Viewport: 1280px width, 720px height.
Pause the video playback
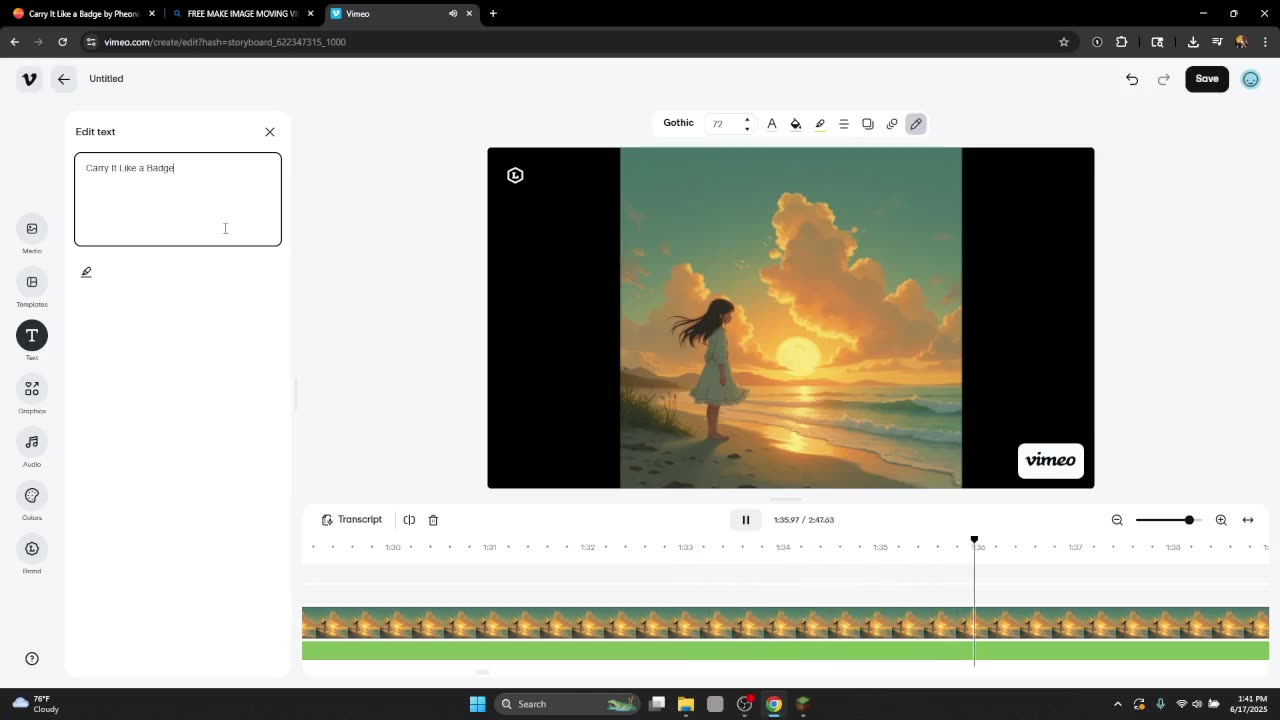745,520
